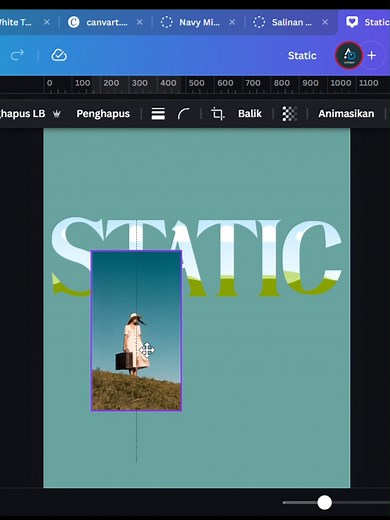Image resolution: width=390 pixels, height=520 pixels.
Task: Click the ruler mark 500
Action: pos(196,83)
